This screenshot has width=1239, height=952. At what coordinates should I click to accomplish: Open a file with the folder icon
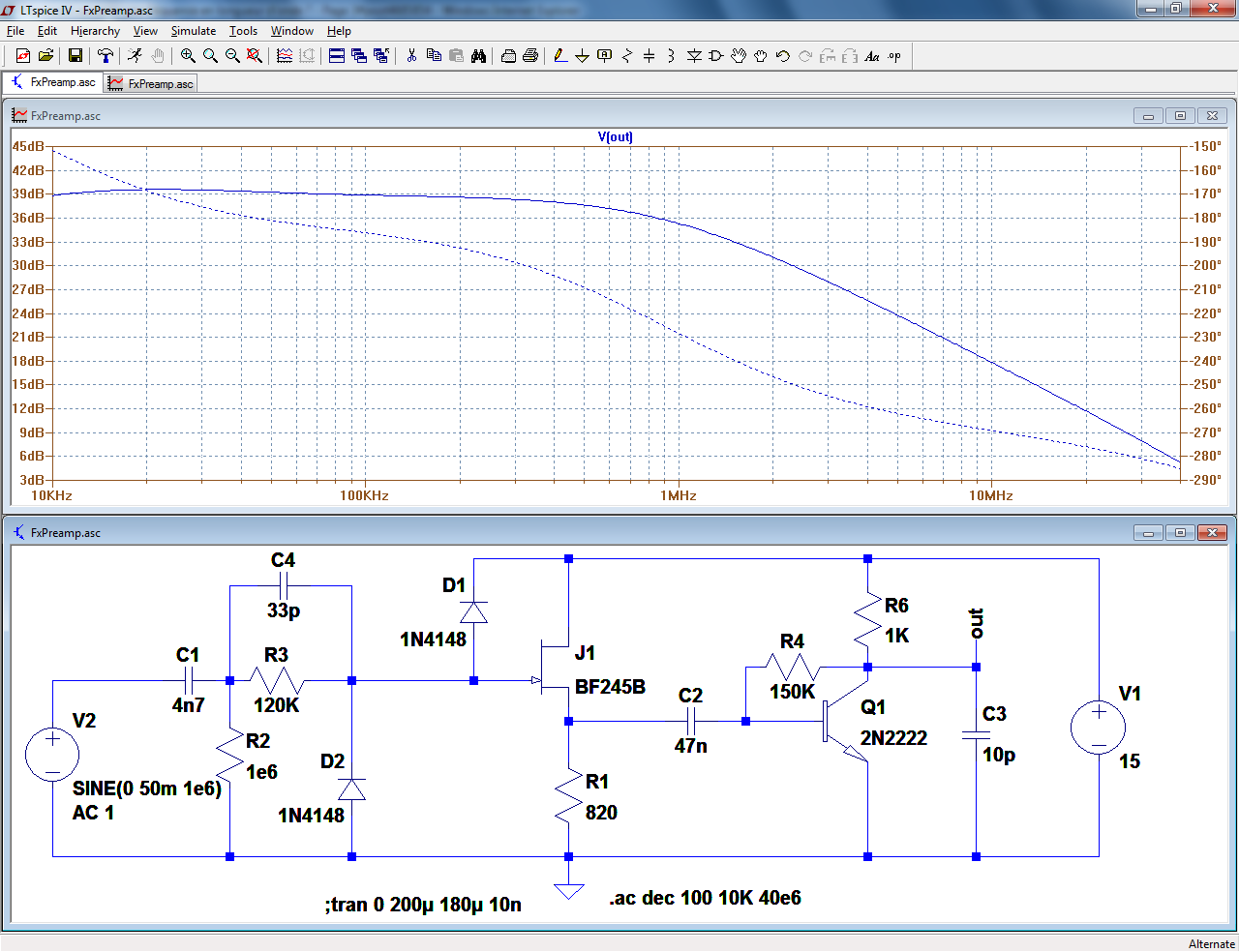(x=45, y=56)
